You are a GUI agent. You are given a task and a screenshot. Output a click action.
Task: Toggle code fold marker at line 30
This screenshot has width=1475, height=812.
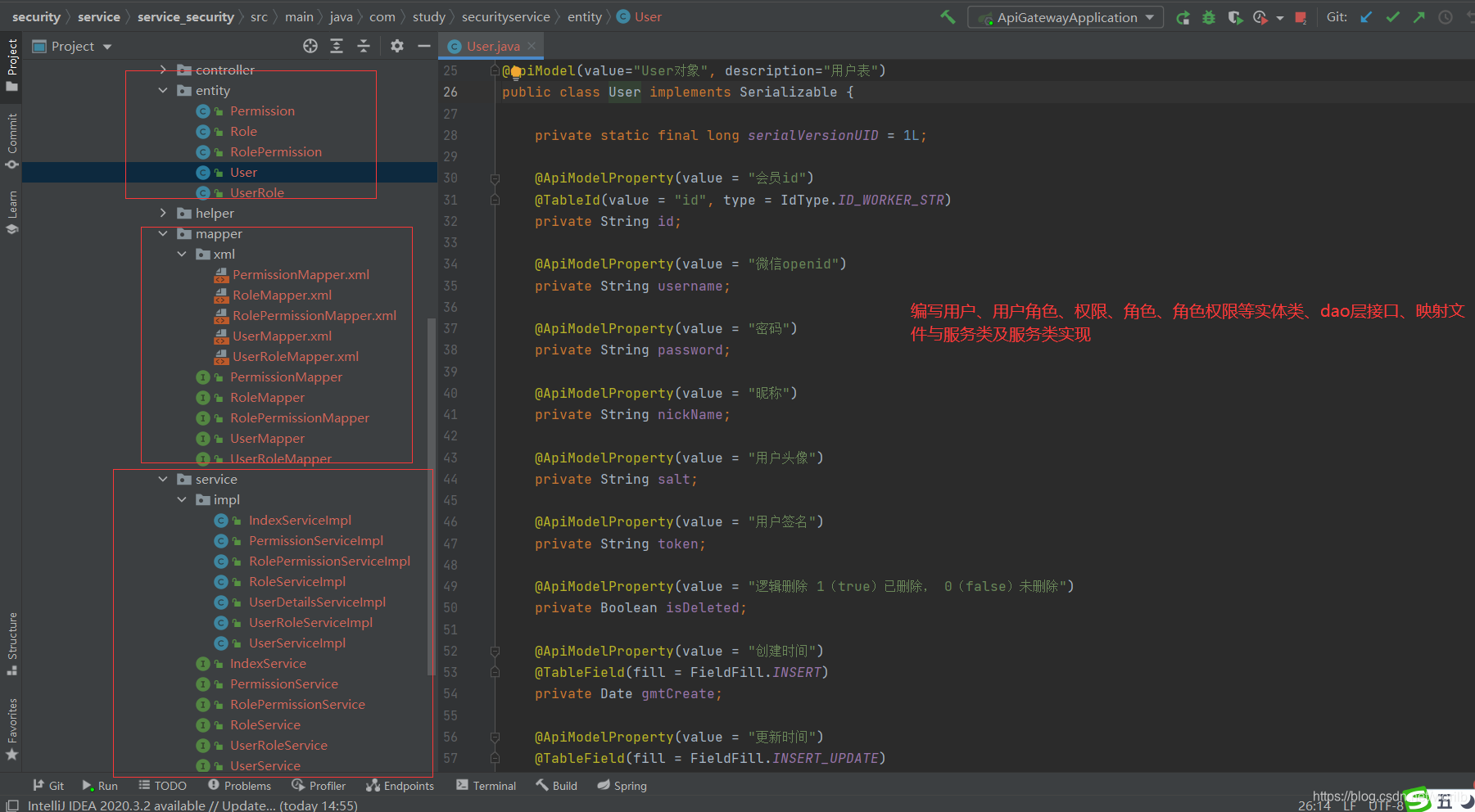coord(495,178)
